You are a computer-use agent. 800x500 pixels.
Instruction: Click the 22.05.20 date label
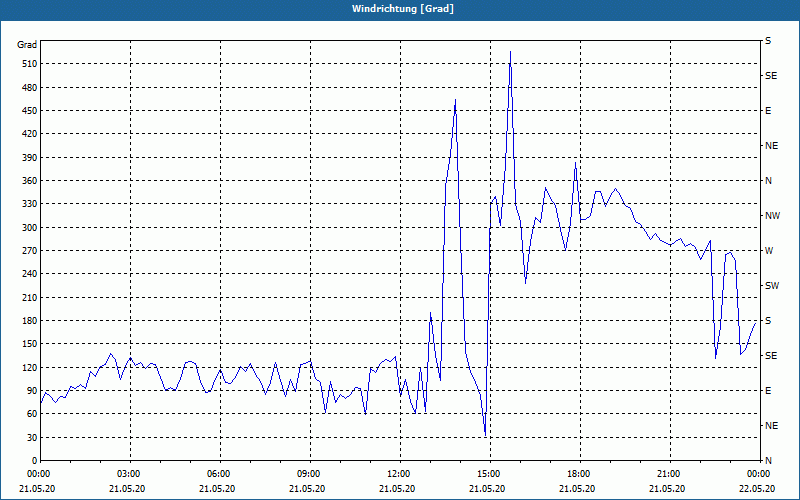(757, 488)
